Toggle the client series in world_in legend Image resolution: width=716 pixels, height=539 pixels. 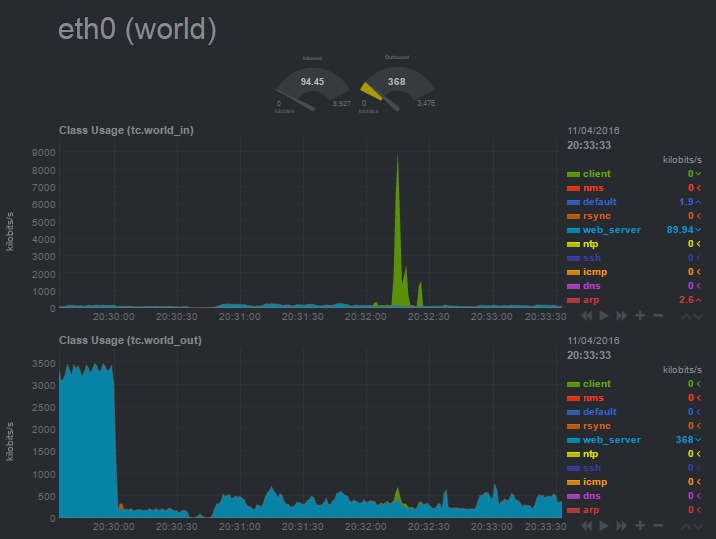[596, 174]
